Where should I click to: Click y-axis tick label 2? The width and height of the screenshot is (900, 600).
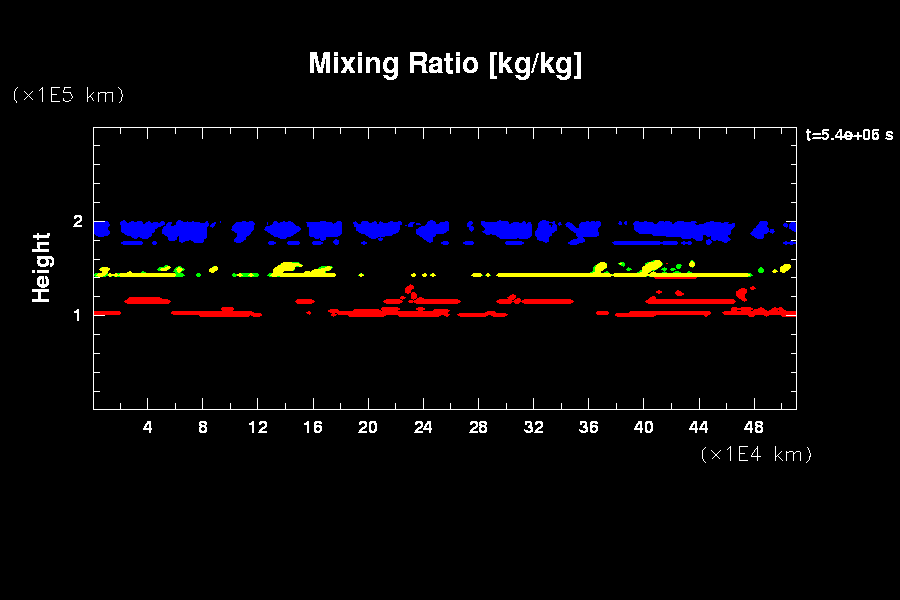pyautogui.click(x=77, y=222)
